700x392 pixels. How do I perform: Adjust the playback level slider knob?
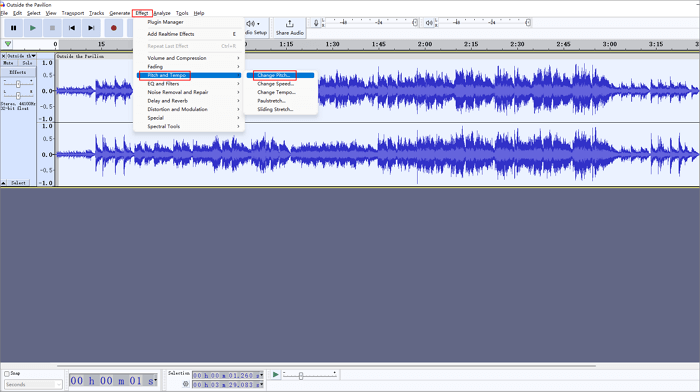(x=528, y=23)
